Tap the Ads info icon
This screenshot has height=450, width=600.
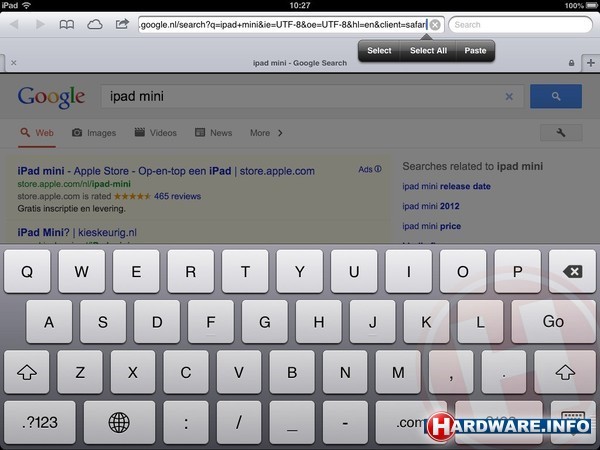[378, 169]
